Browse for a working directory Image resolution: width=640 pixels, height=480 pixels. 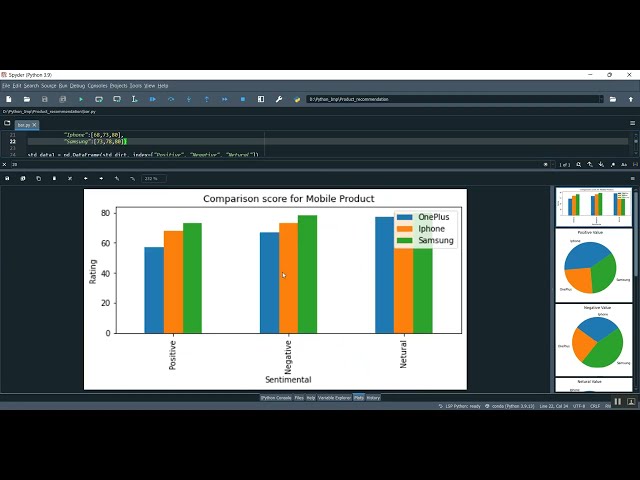[x=613, y=99]
